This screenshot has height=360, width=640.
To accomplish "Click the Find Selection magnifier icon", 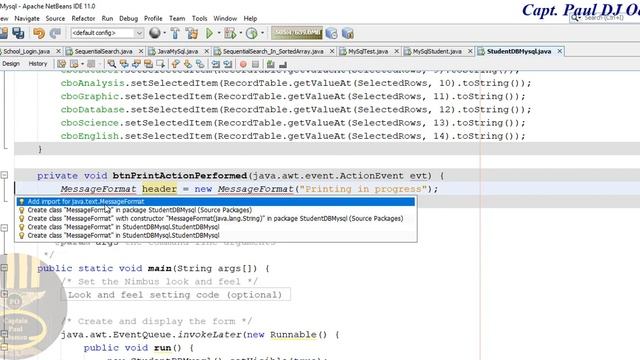I will tap(111, 64).
